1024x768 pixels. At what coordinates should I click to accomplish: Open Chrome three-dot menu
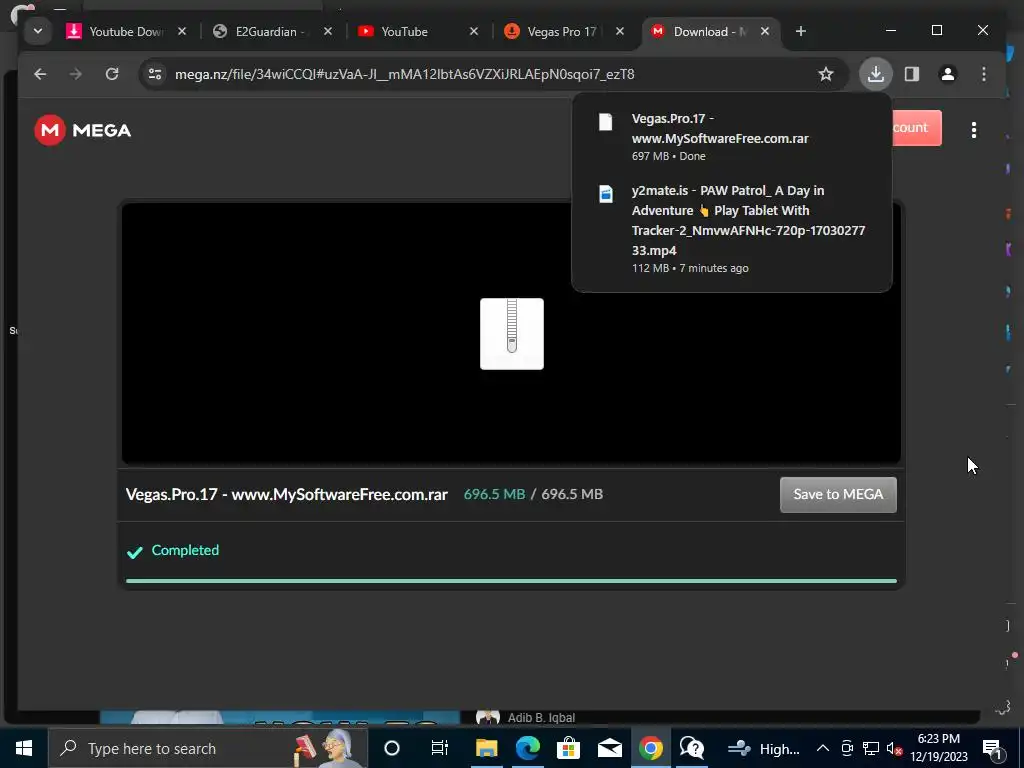point(984,74)
